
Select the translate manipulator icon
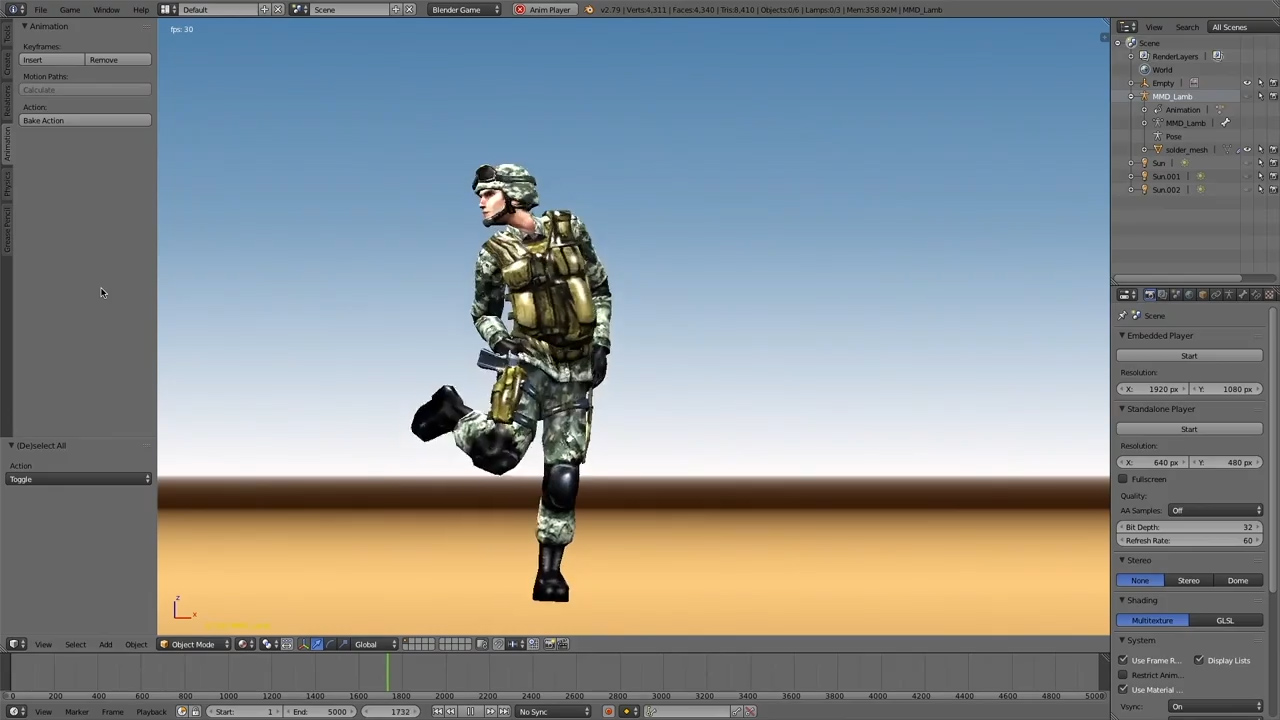(317, 644)
